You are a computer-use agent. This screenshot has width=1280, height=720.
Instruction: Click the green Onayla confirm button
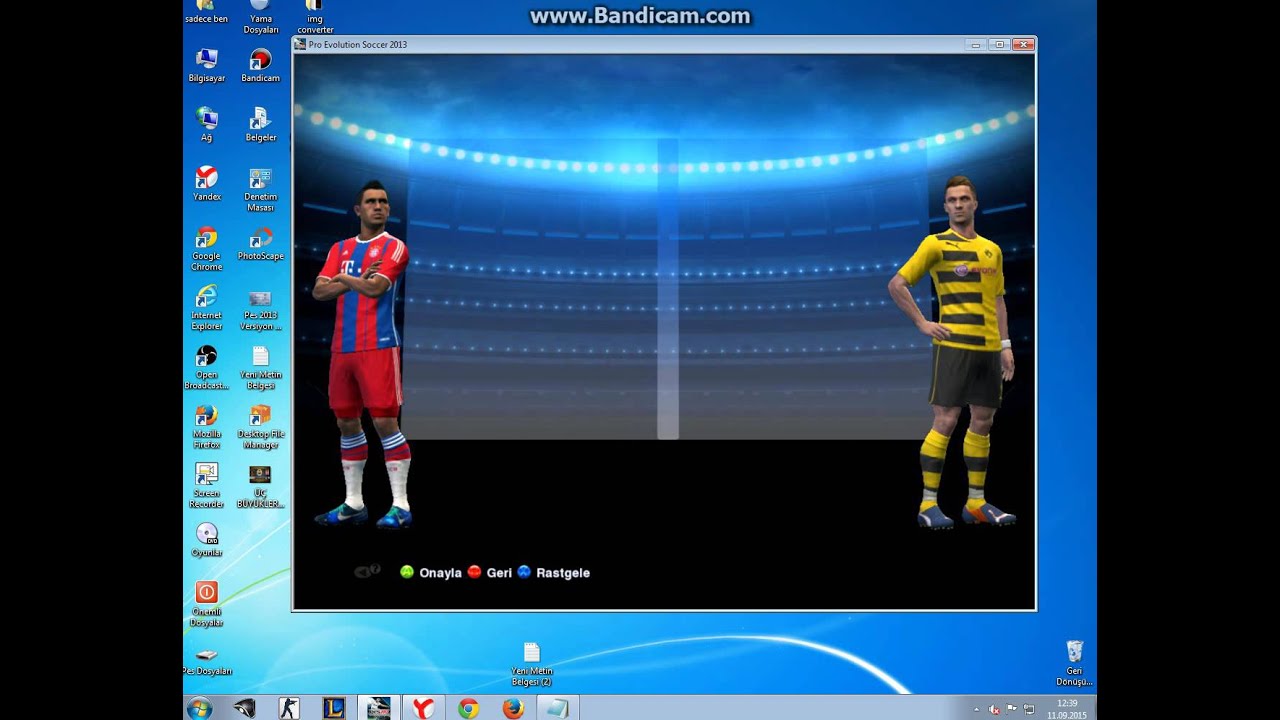[431, 573]
